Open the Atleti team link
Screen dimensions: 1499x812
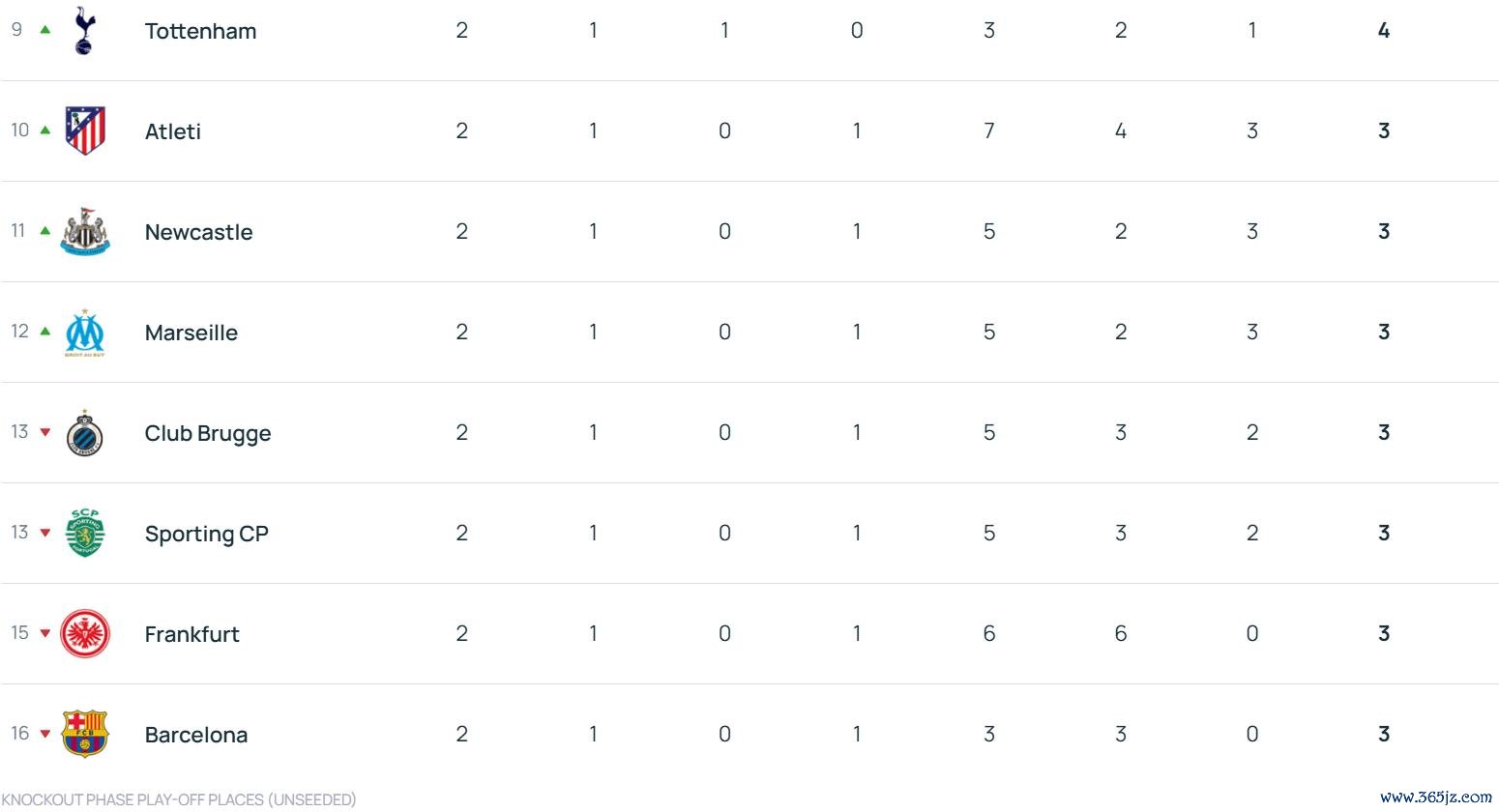tap(173, 131)
